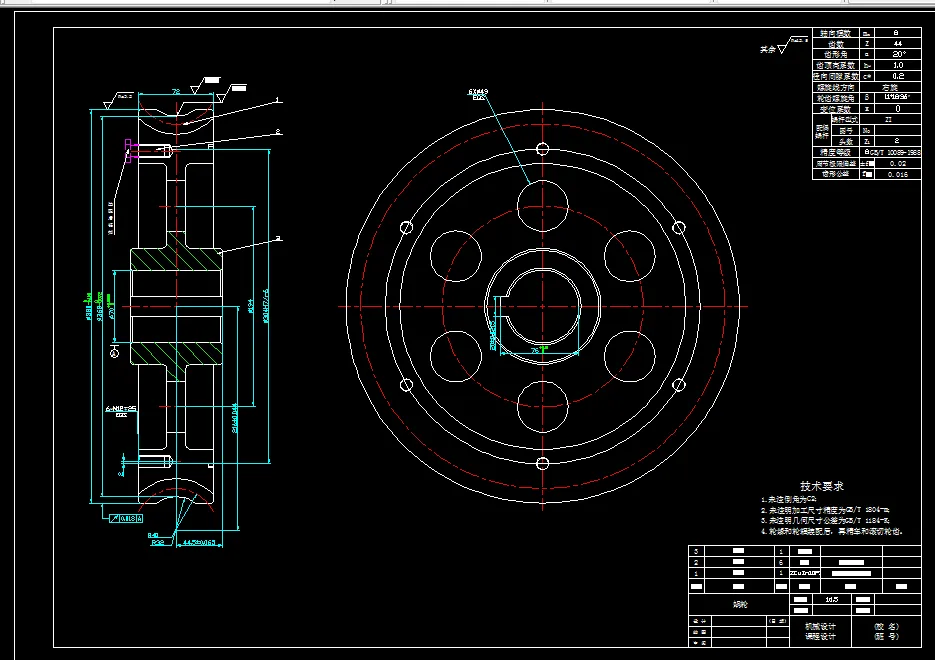Screen dimensions: 935x660
Task: Select the 0.018 A geometric tolerance frame
Action: click(x=126, y=519)
